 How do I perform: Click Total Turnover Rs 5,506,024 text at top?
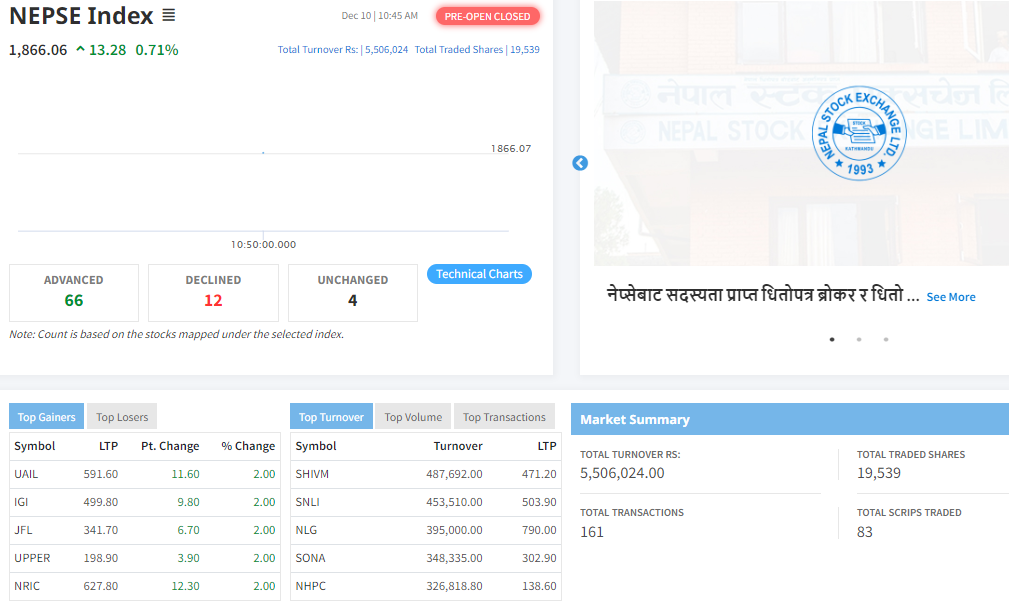click(343, 50)
